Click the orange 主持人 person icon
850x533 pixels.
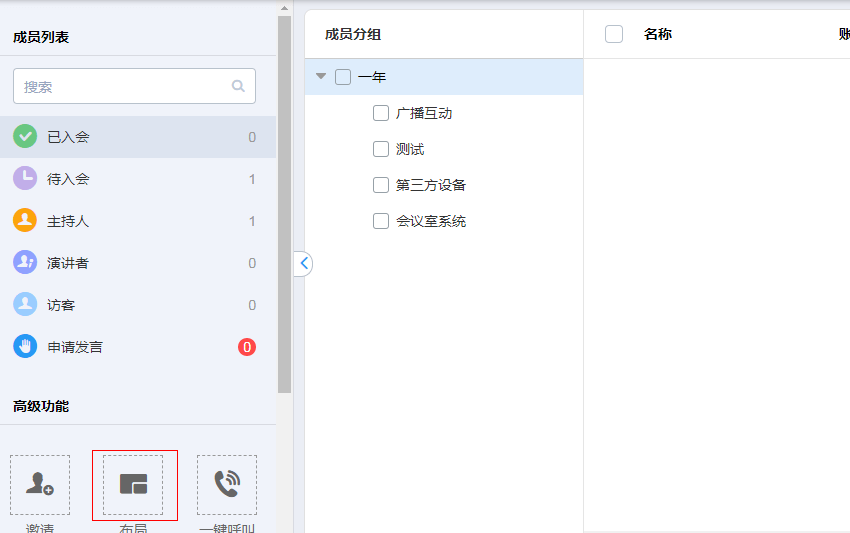(25, 220)
